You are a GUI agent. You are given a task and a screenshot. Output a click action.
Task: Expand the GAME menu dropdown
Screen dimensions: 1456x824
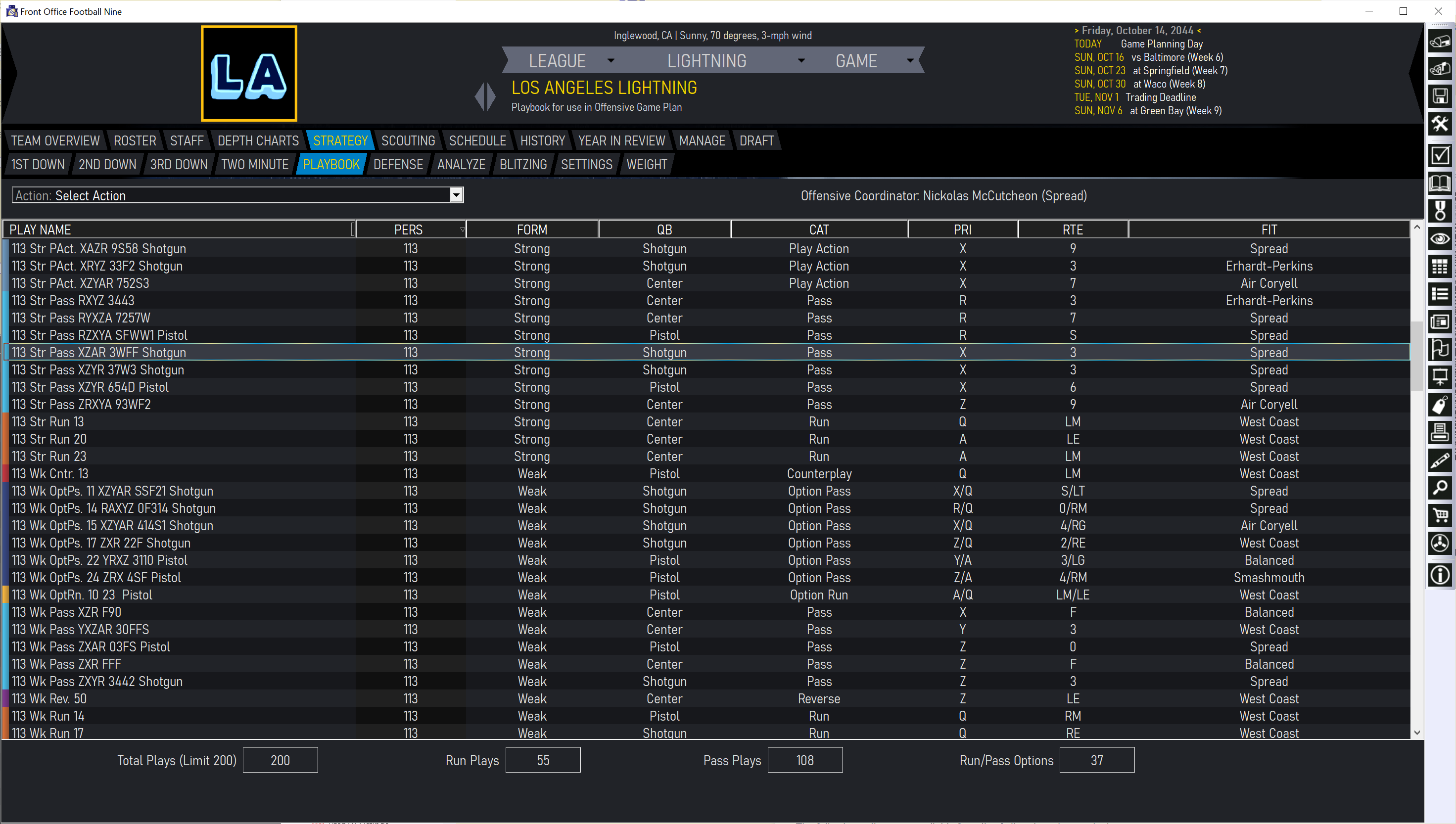coord(910,60)
